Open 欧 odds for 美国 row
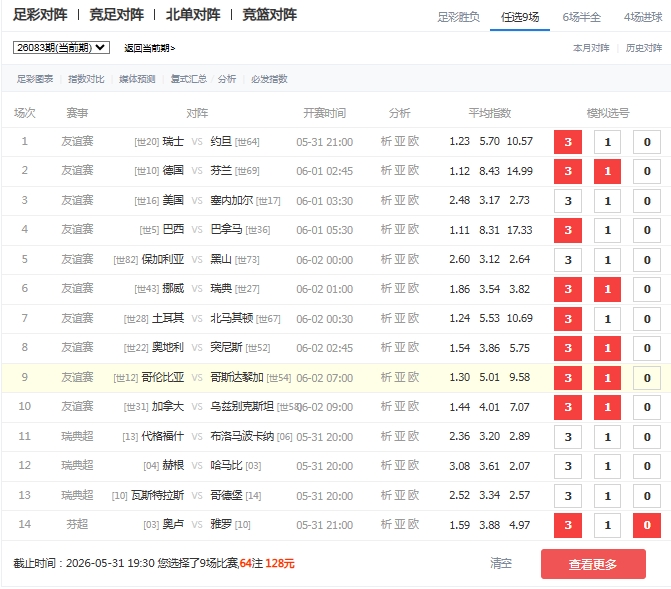671x589 pixels. click(x=413, y=200)
